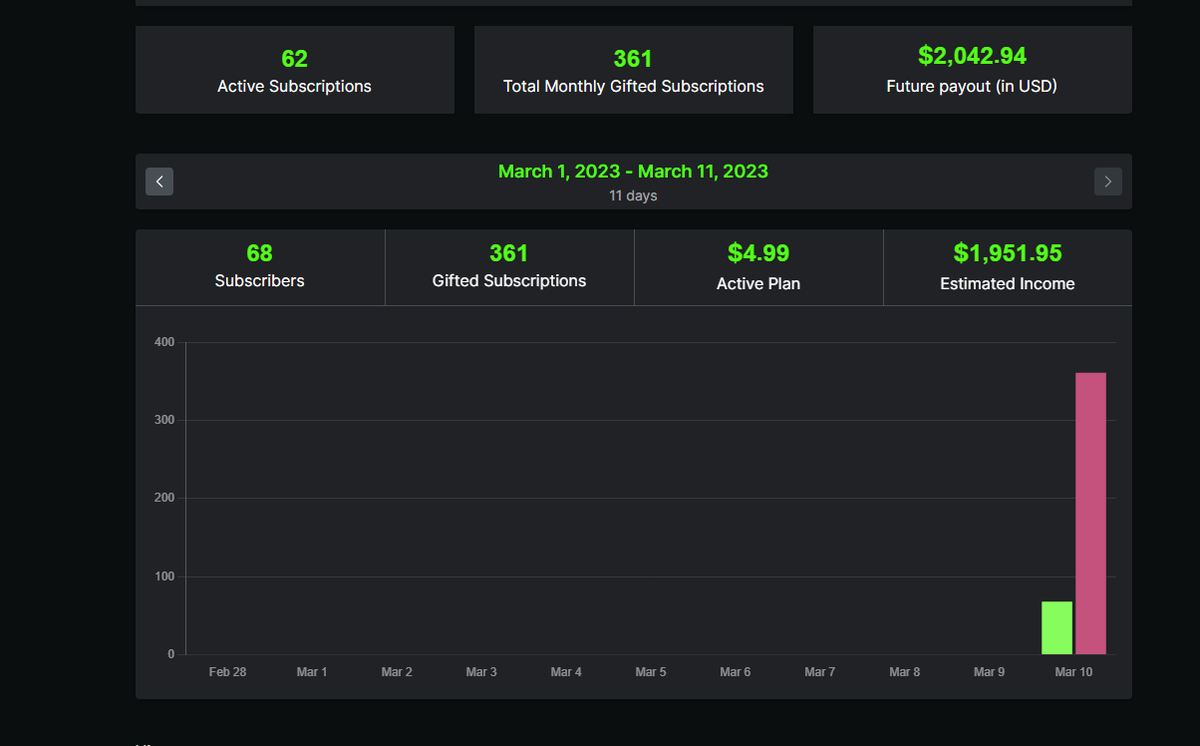Viewport: 1200px width, 746px height.
Task: Select the $4.99 Active Plan stat
Action: pyautogui.click(x=759, y=267)
